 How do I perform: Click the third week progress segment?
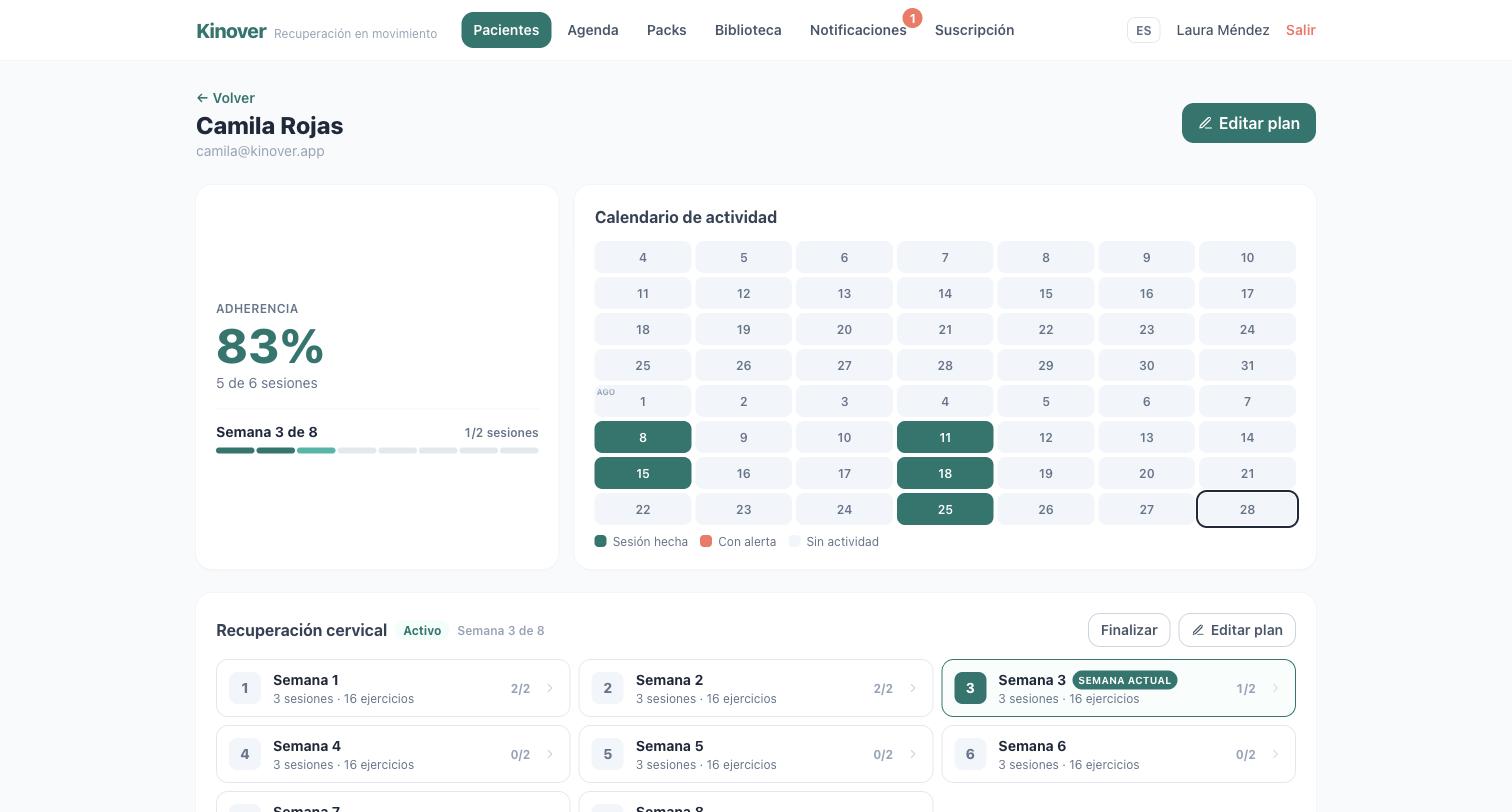tap(316, 451)
